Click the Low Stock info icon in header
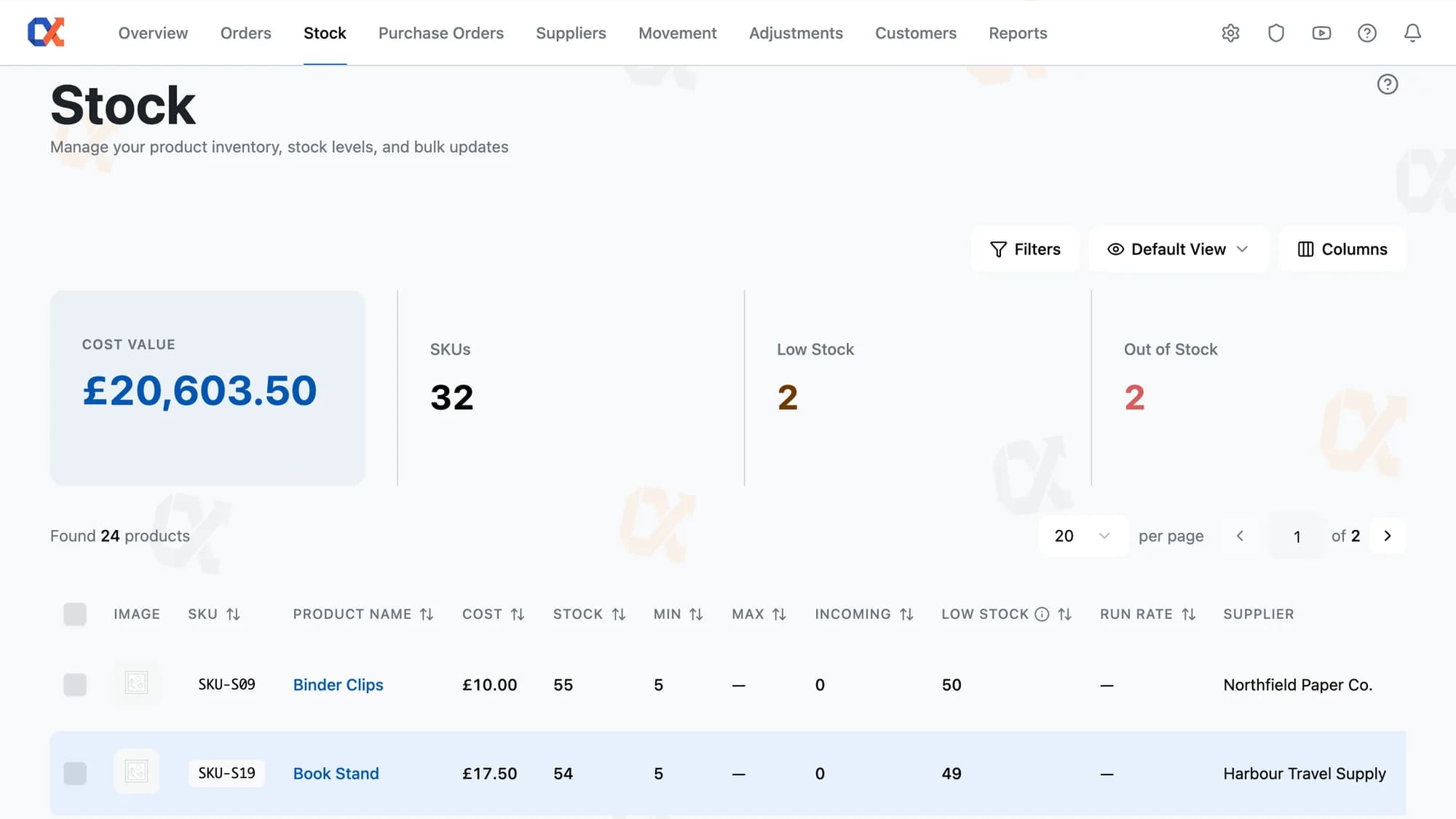 (1042, 614)
